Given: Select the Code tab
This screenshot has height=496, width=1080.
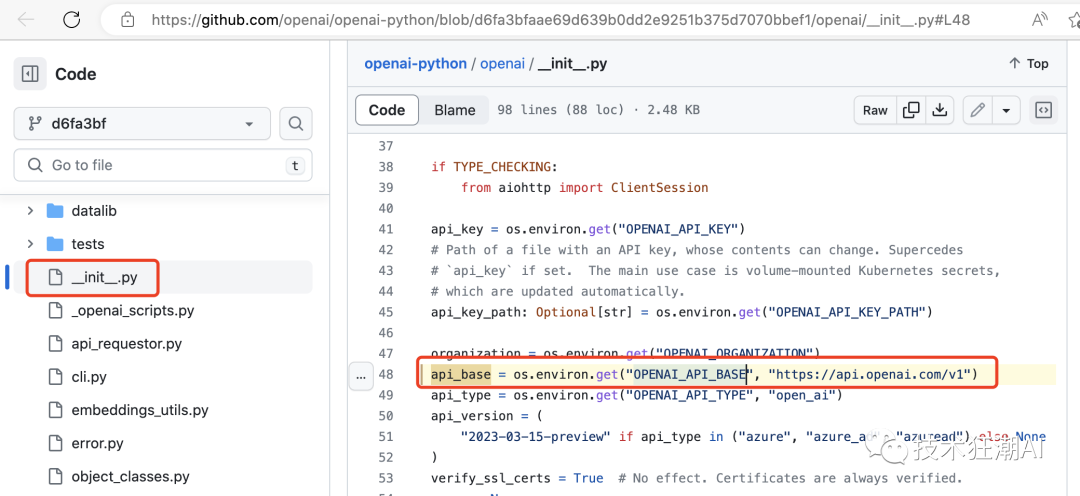Looking at the screenshot, I should pos(387,110).
